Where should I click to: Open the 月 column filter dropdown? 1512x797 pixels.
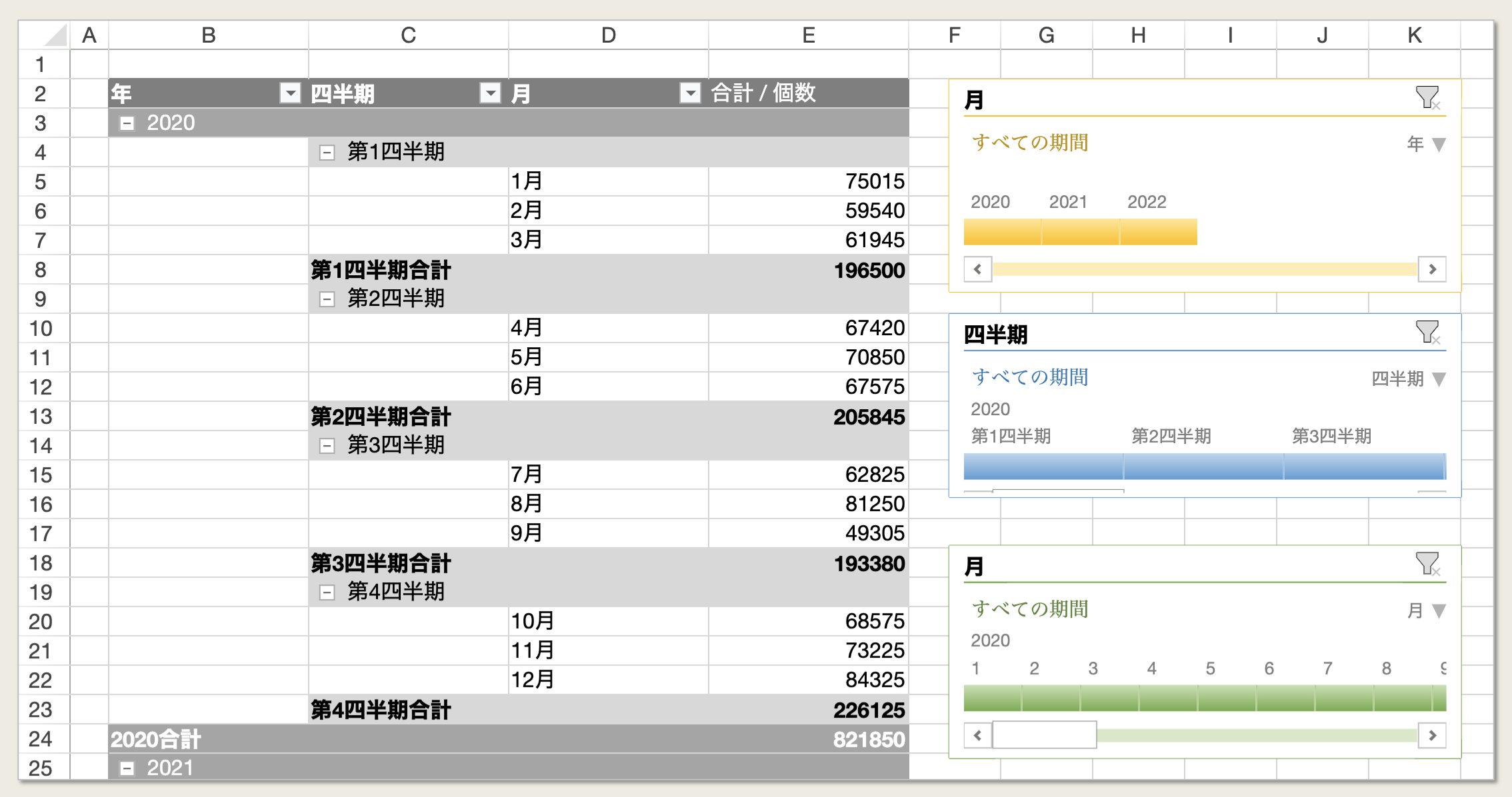click(690, 93)
